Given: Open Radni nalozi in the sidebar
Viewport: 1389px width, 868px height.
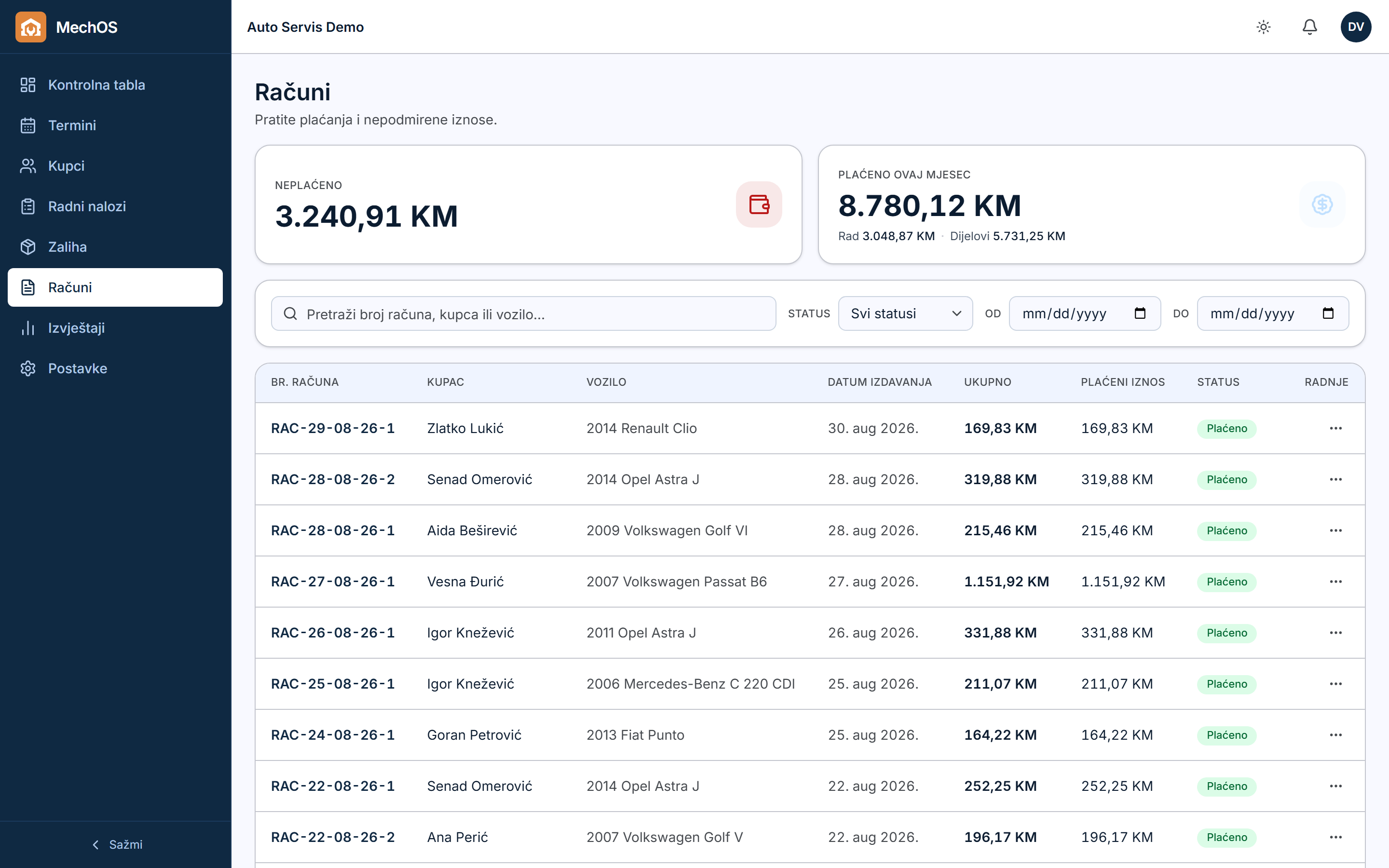Looking at the screenshot, I should (x=115, y=206).
